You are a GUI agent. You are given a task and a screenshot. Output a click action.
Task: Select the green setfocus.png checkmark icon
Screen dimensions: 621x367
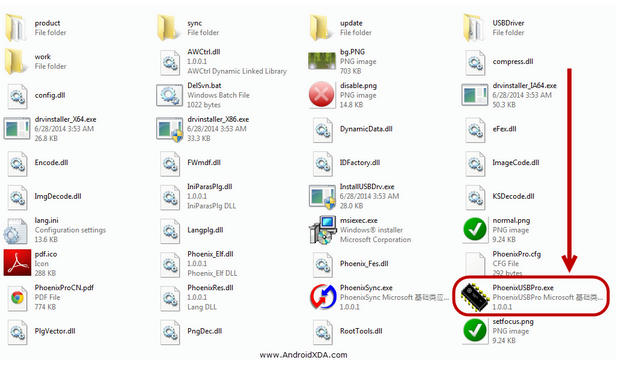(x=475, y=331)
